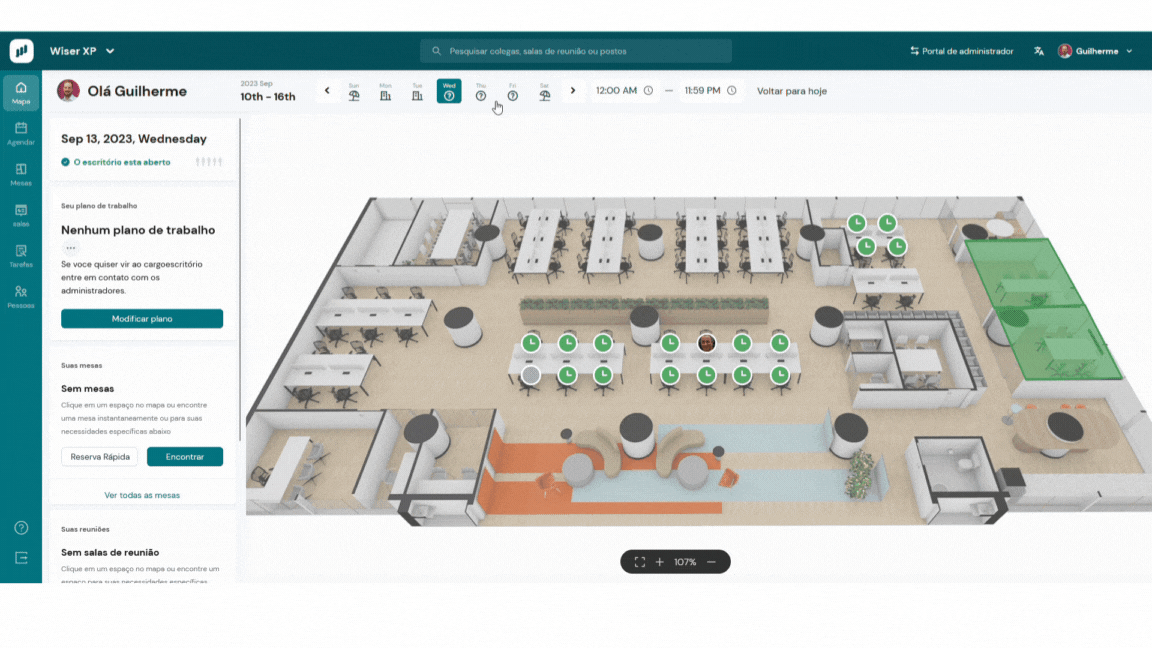This screenshot has width=1152, height=648.
Task: Click the 107% zoom level
Action: 685,562
